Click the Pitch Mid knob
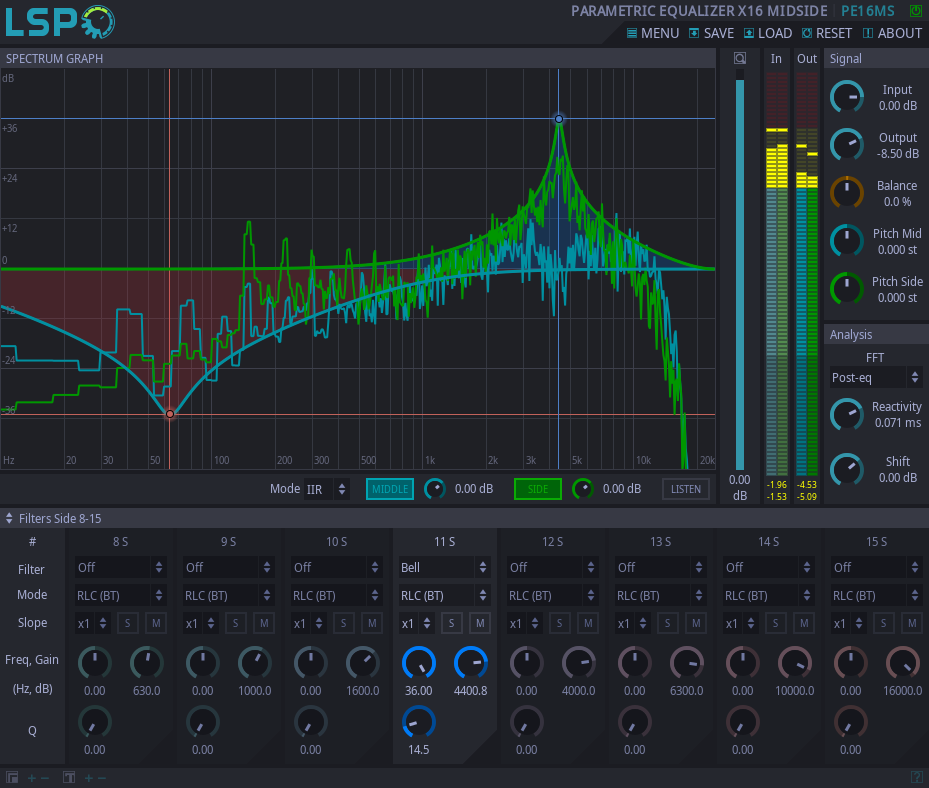The width and height of the screenshot is (929, 788). 847,241
